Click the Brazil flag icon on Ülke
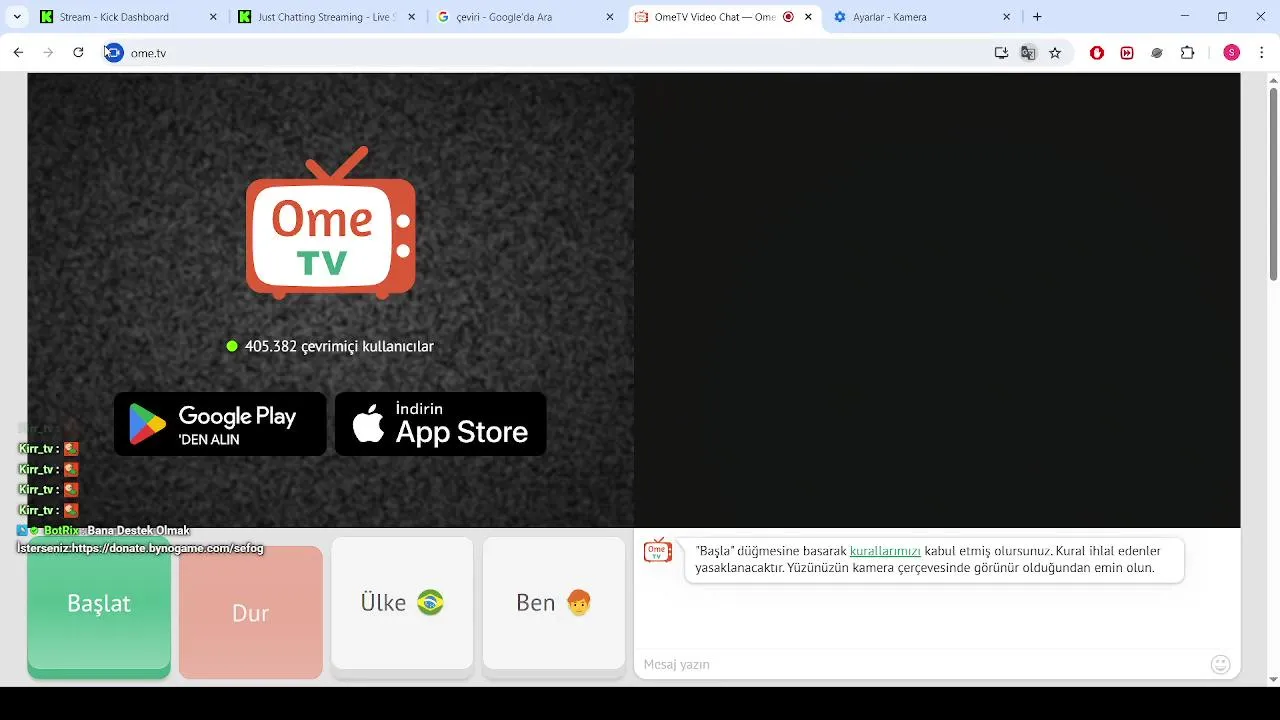The height and width of the screenshot is (720, 1280). [x=430, y=603]
